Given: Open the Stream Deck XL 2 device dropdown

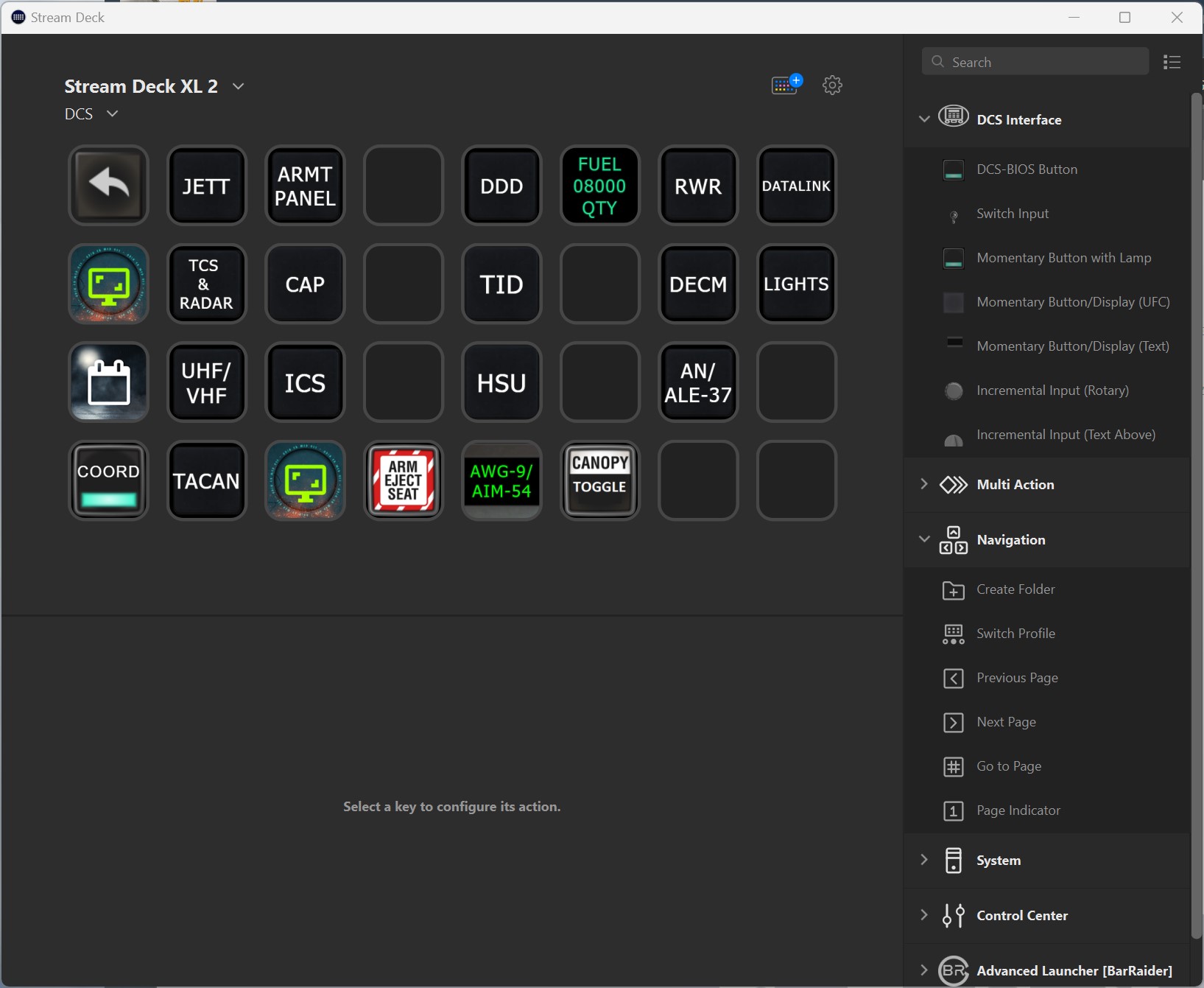Looking at the screenshot, I should pyautogui.click(x=238, y=86).
